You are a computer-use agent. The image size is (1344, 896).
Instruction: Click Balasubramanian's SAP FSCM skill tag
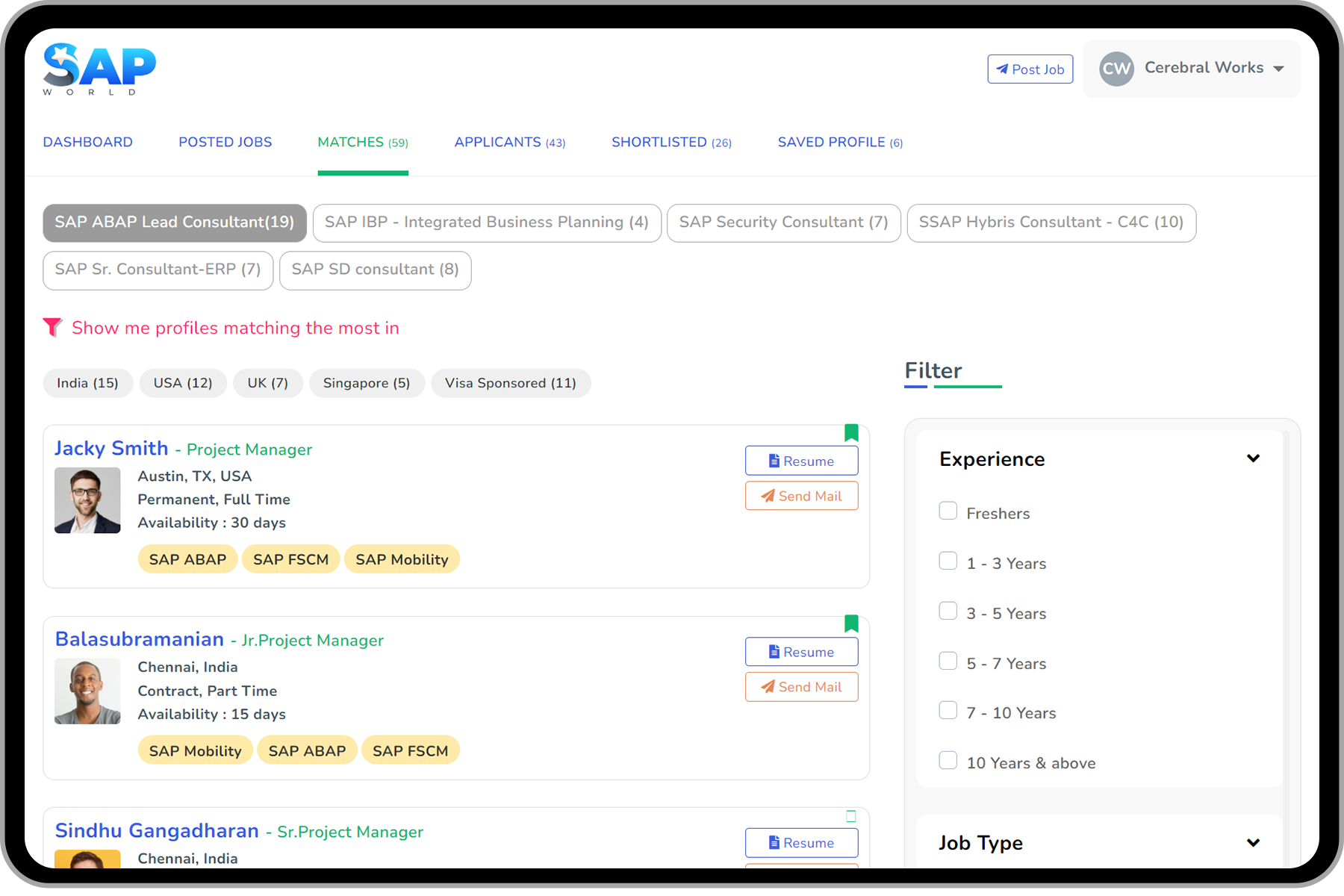tap(410, 750)
